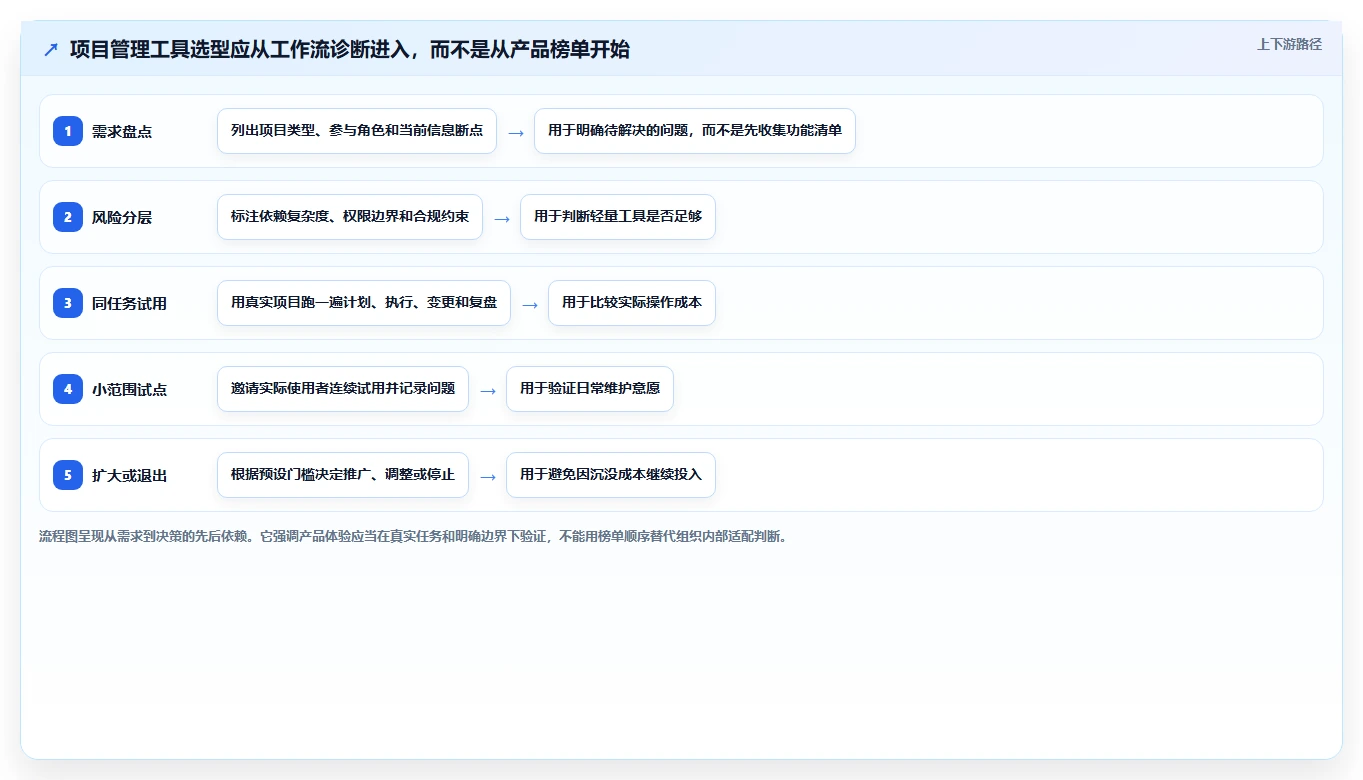Click the box 列出项目类型、参与角色和当前信息断点
This screenshot has height=780, width=1363.
coord(357,131)
